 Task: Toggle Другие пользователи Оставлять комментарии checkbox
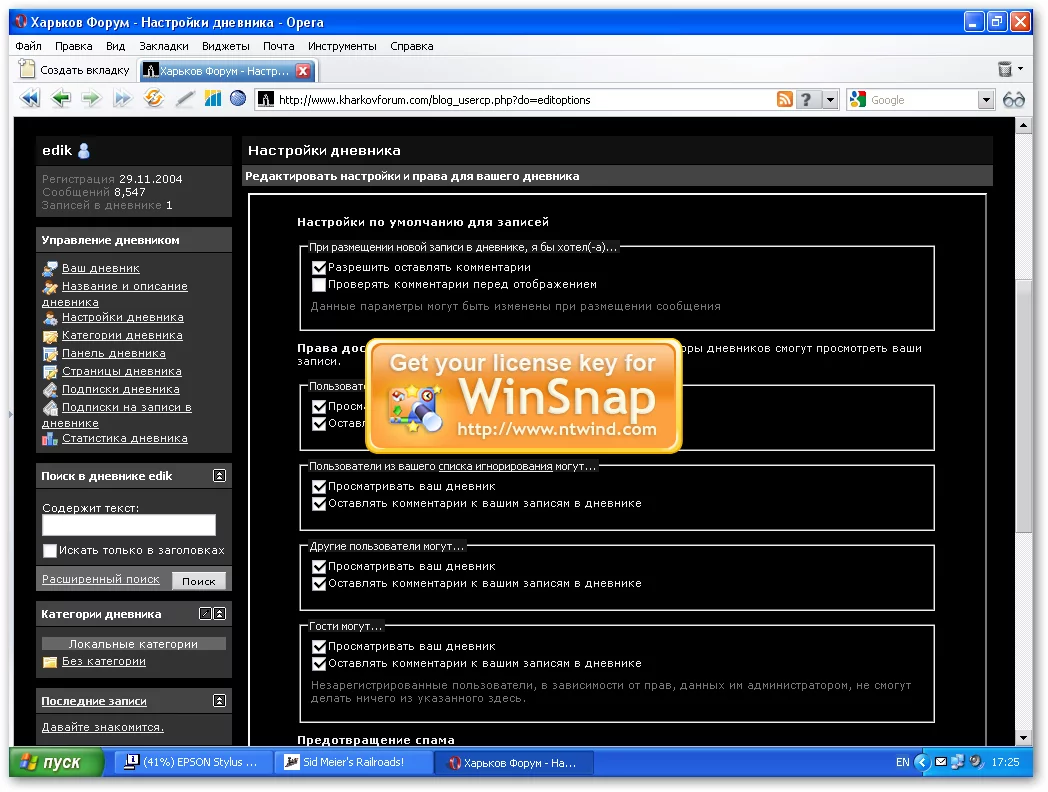(319, 583)
